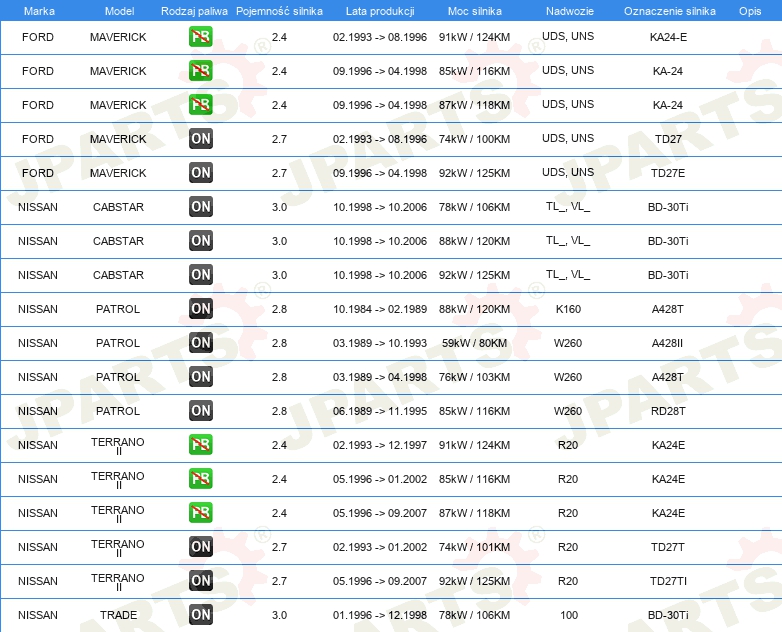Click the ON diesel icon in the TD27T row
The width and height of the screenshot is (782, 632).
[x=200, y=547]
